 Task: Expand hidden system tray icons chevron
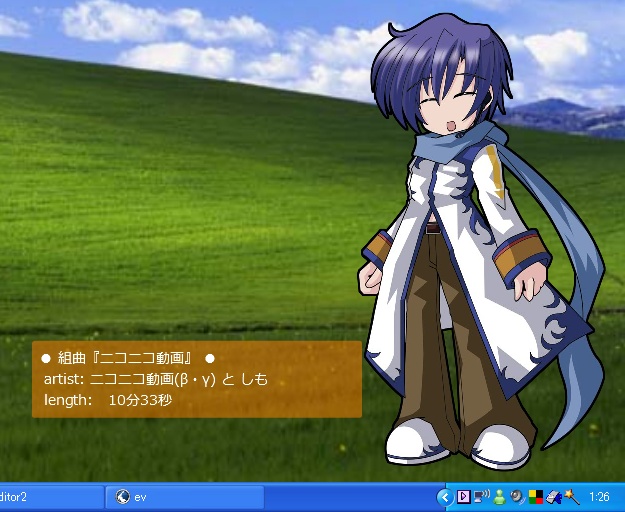point(445,497)
